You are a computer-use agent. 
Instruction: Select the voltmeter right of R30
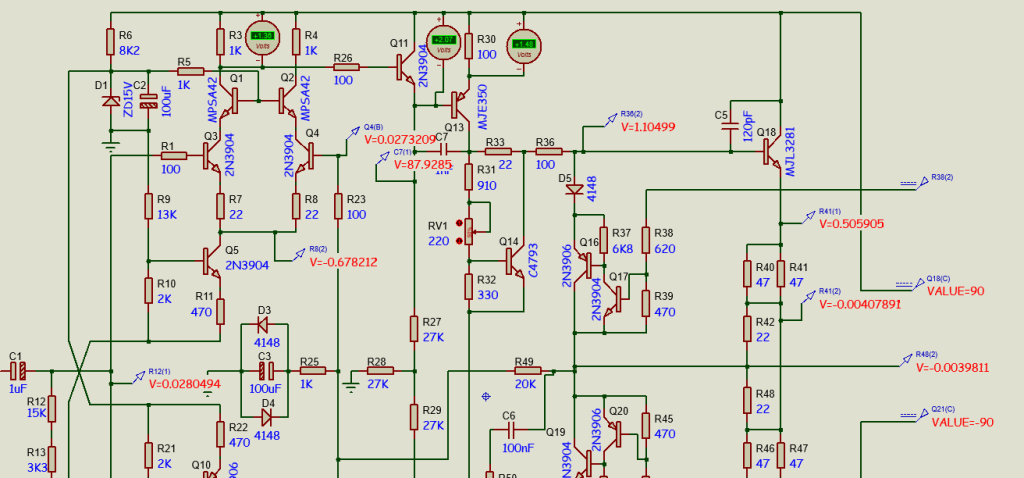(x=523, y=45)
